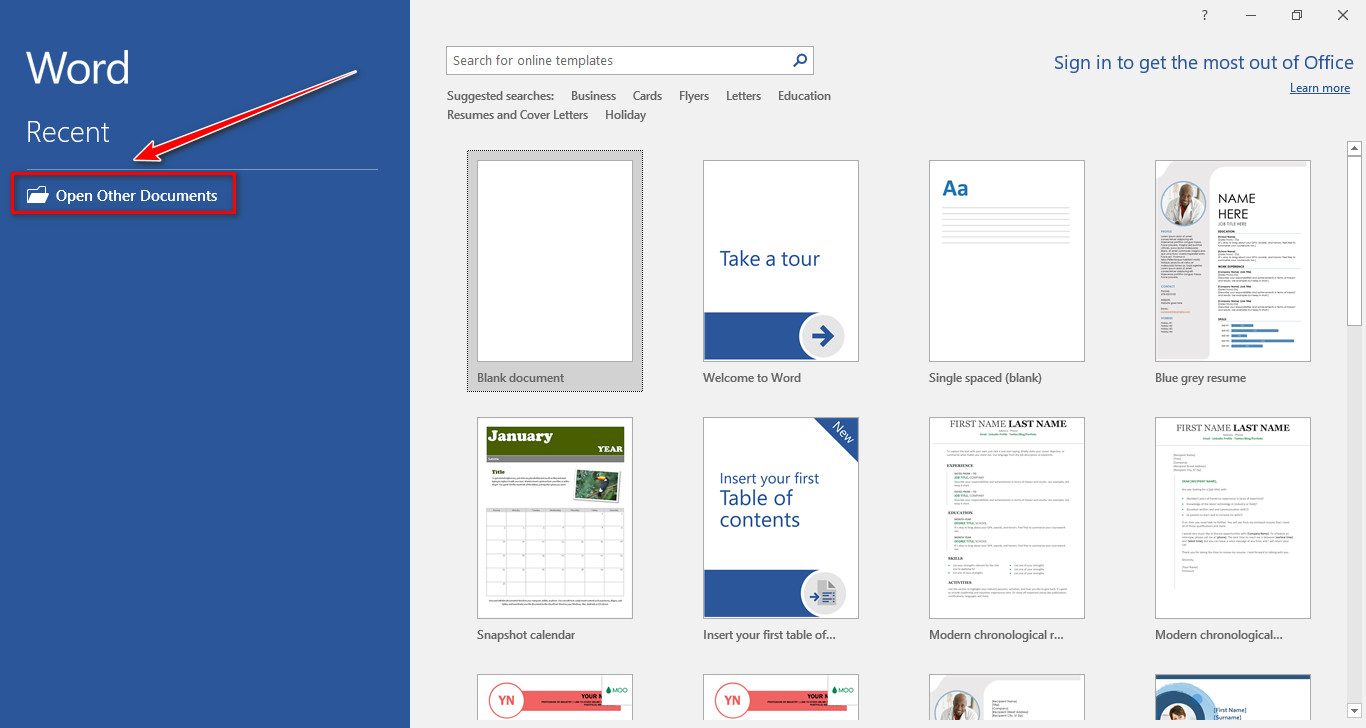Screen dimensions: 1366x728
Task: Click the folder icon beside Open Other Documents
Action: (37, 195)
